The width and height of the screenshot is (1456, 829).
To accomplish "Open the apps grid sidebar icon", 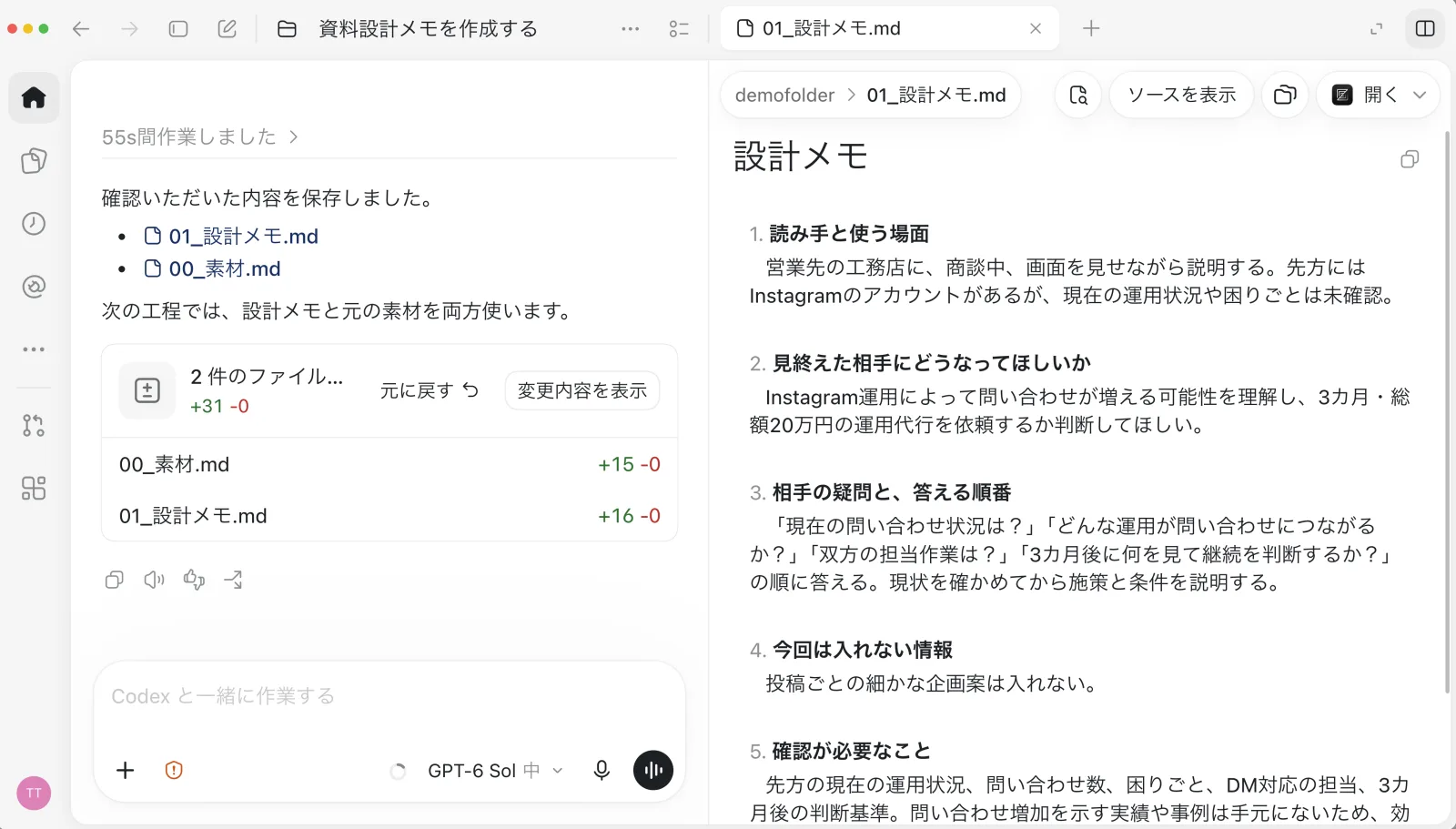I will [34, 489].
